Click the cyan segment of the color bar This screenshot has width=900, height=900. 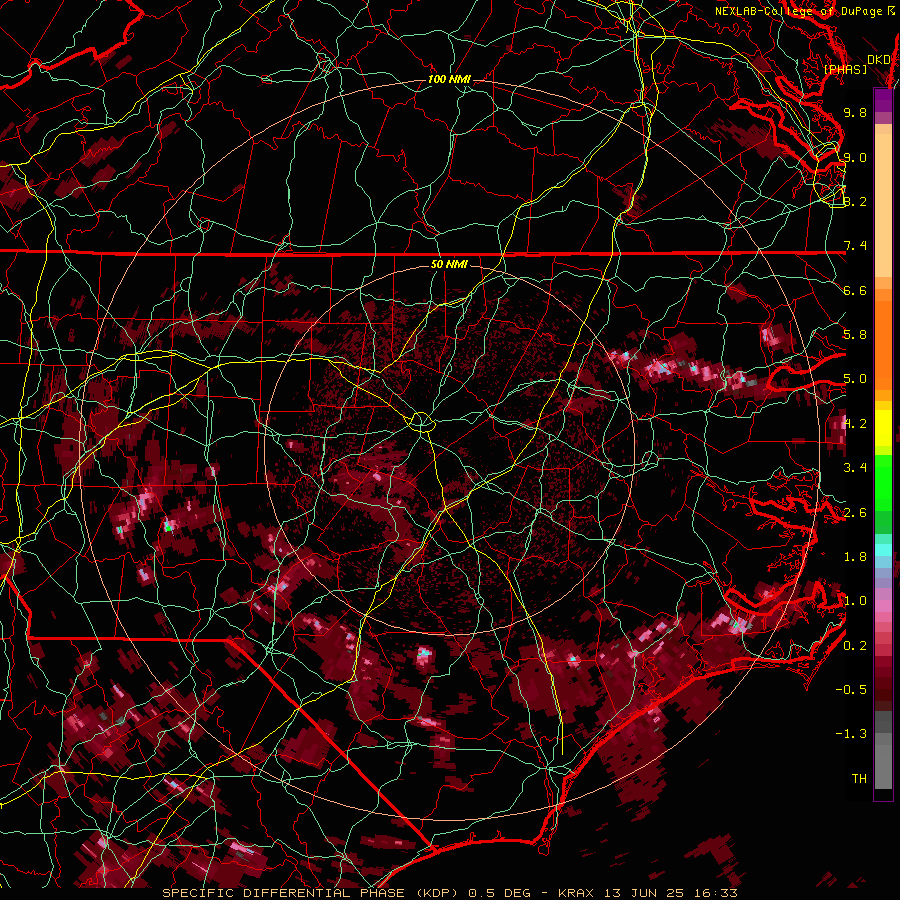pyautogui.click(x=883, y=550)
